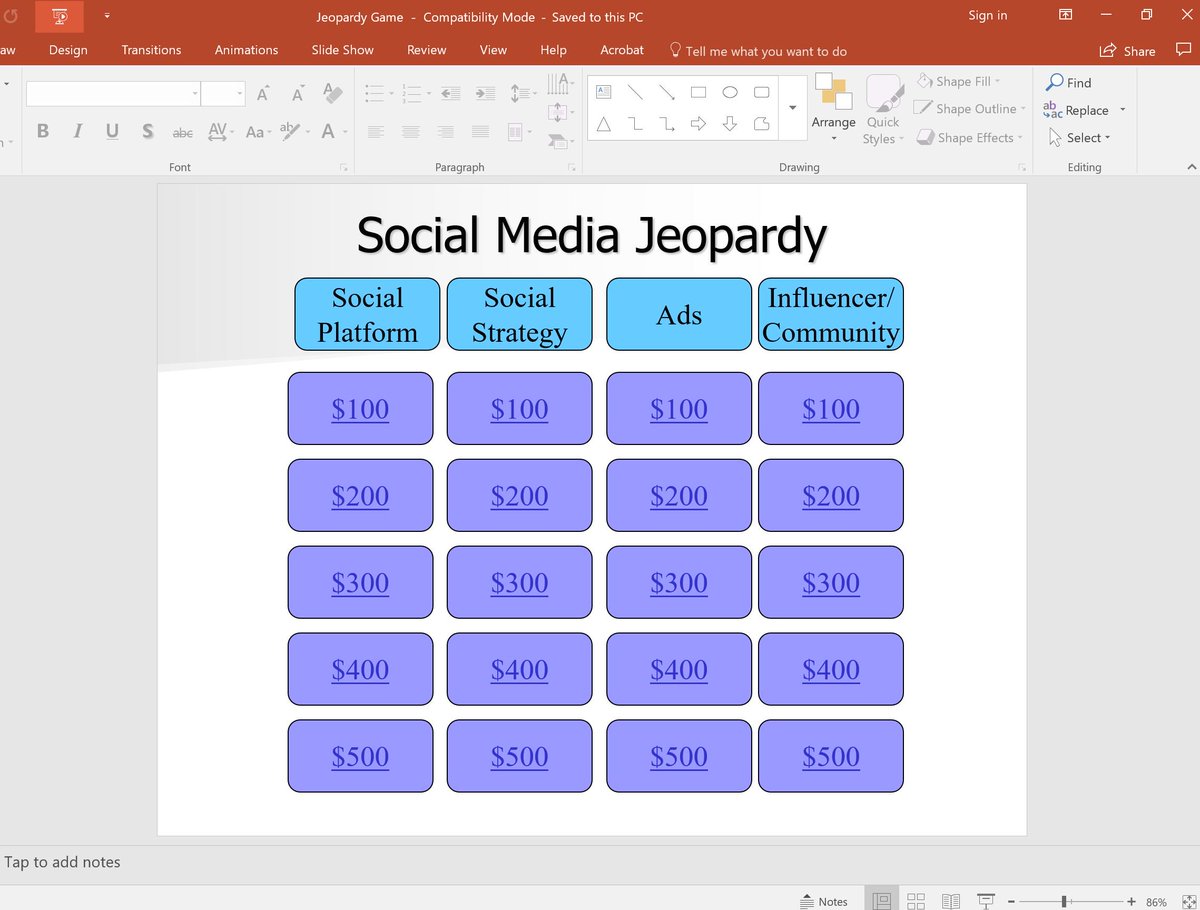This screenshot has width=1200, height=910.
Task: Select the text box shape in gallery
Action: point(603,92)
